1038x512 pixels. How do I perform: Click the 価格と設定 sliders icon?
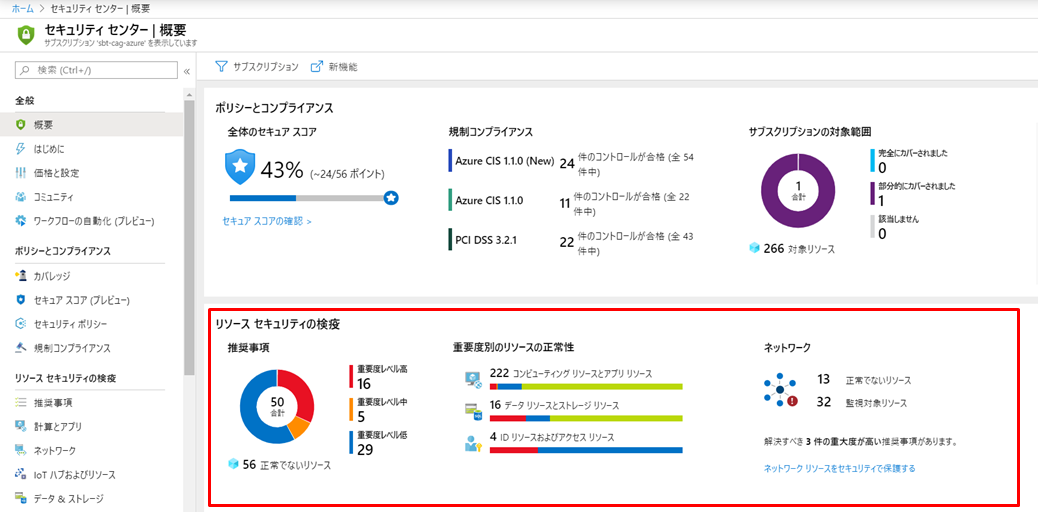[x=21, y=173]
